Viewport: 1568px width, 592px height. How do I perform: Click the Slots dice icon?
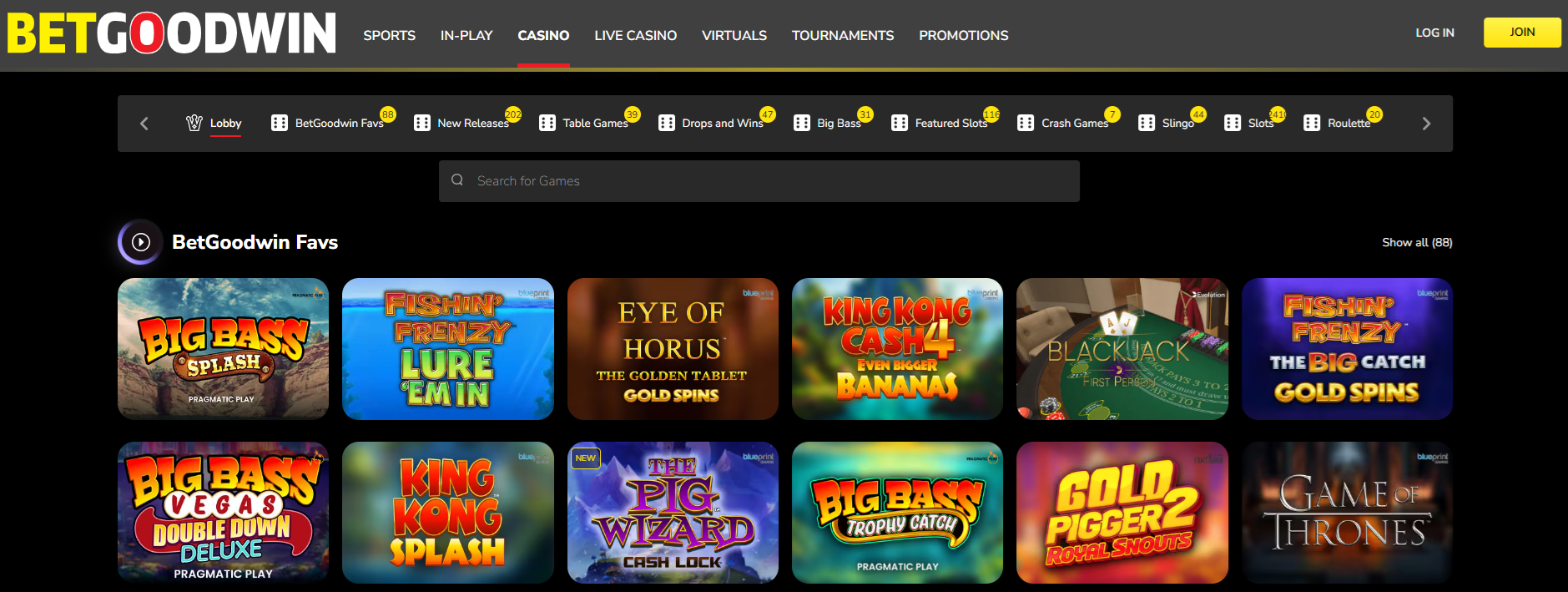1233,123
